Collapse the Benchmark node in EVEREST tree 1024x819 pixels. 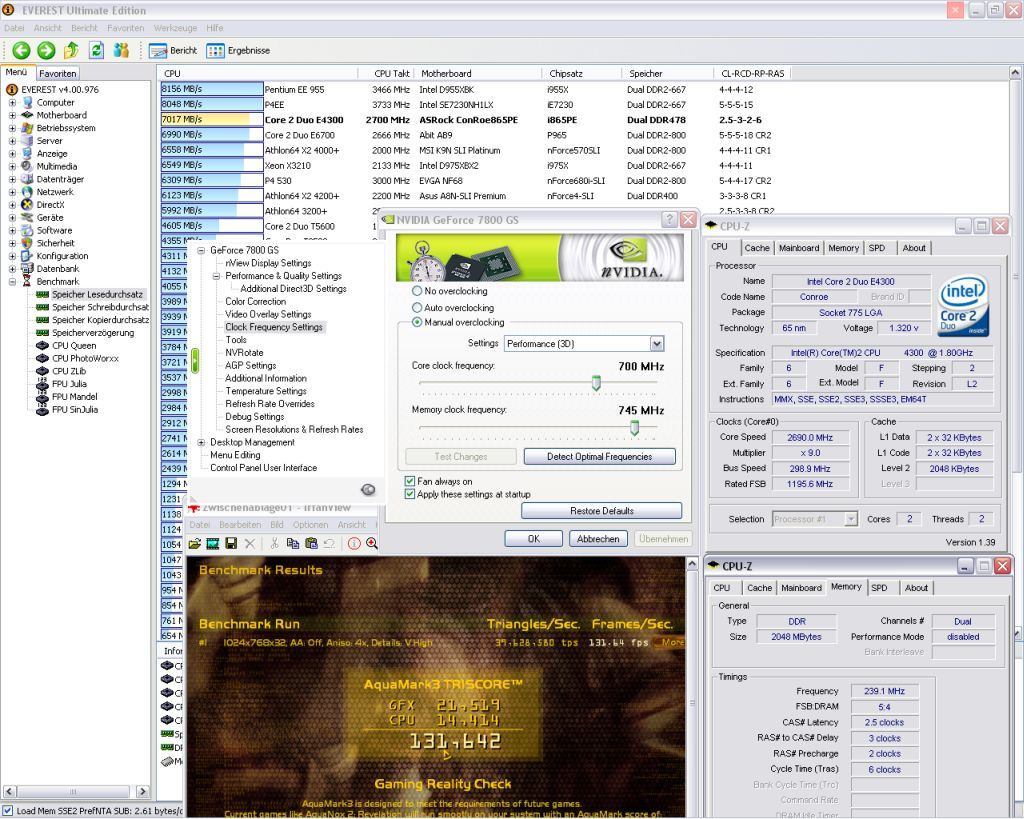[12, 281]
